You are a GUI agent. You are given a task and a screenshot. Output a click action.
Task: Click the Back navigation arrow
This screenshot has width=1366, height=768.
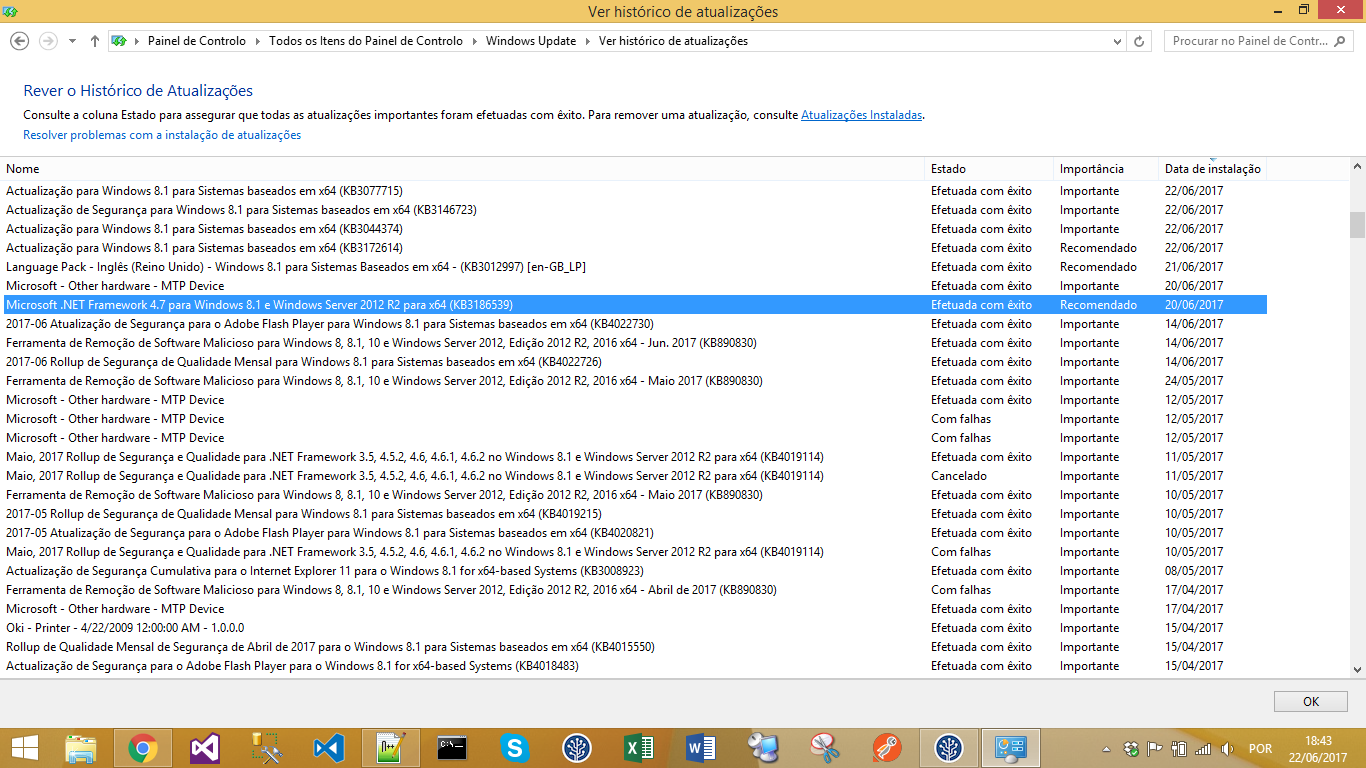(x=19, y=41)
